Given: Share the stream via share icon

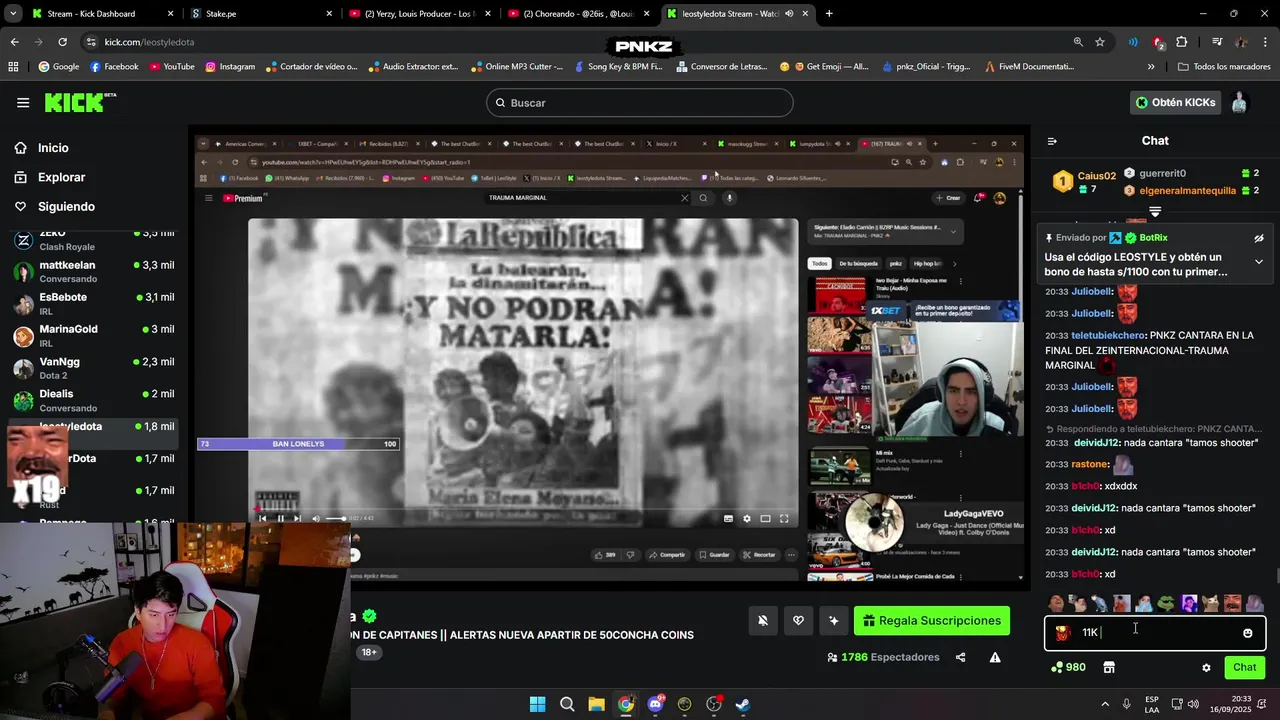Looking at the screenshot, I should 961,657.
